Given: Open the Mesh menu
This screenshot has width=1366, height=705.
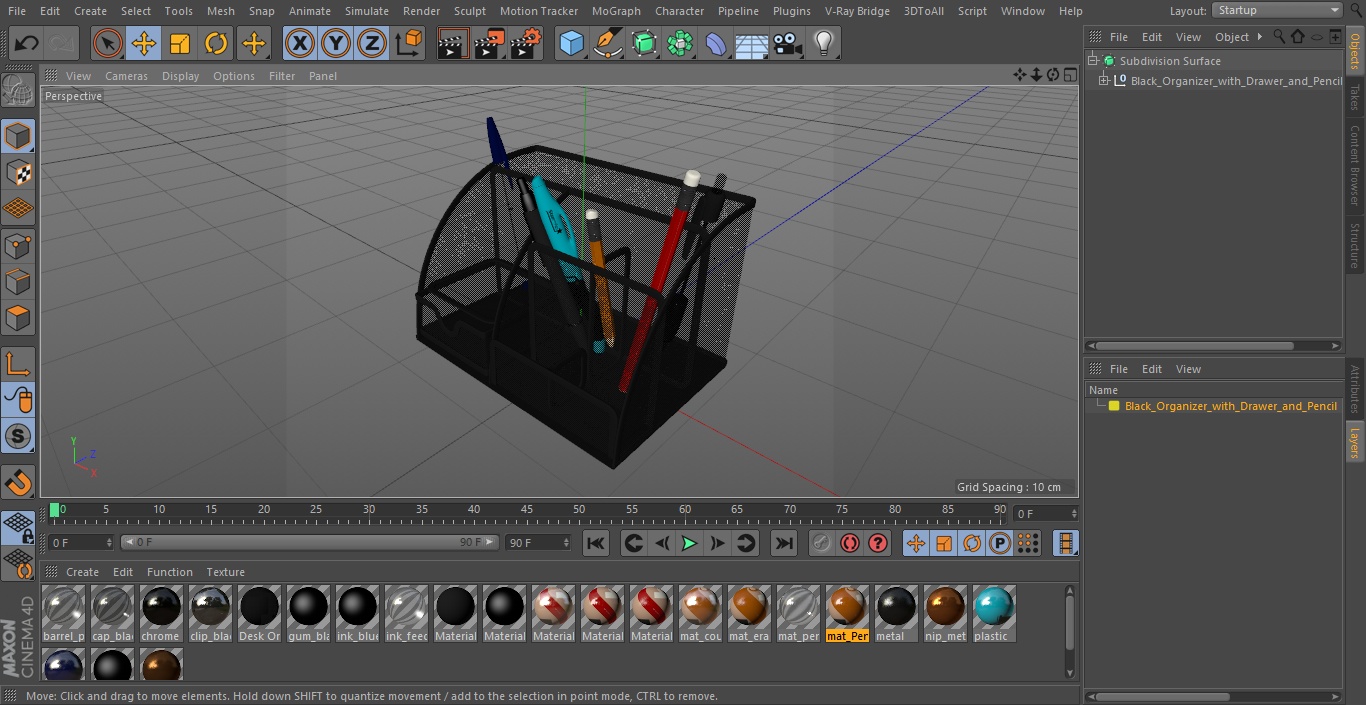Looking at the screenshot, I should pos(221,11).
